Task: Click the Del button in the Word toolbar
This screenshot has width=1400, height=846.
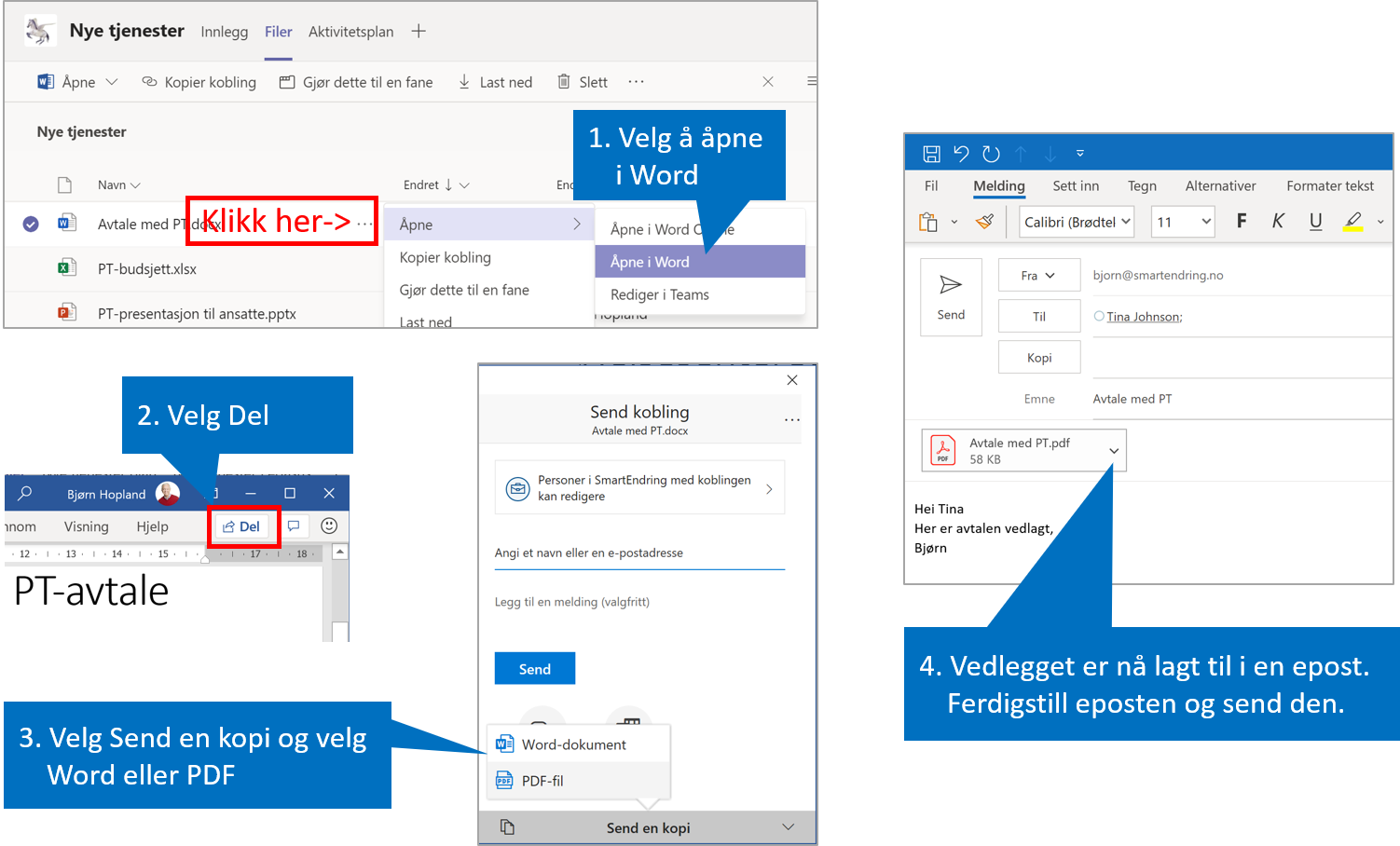Action: tap(243, 525)
